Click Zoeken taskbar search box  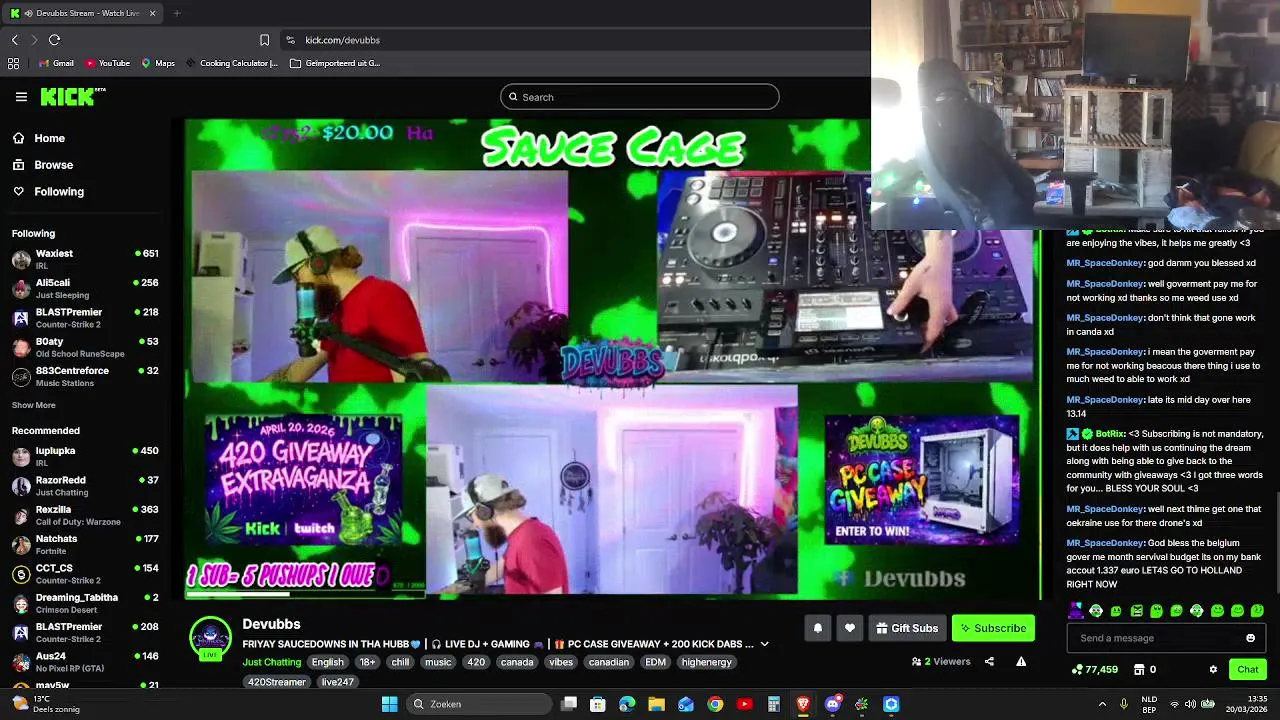pyautogui.click(x=480, y=704)
